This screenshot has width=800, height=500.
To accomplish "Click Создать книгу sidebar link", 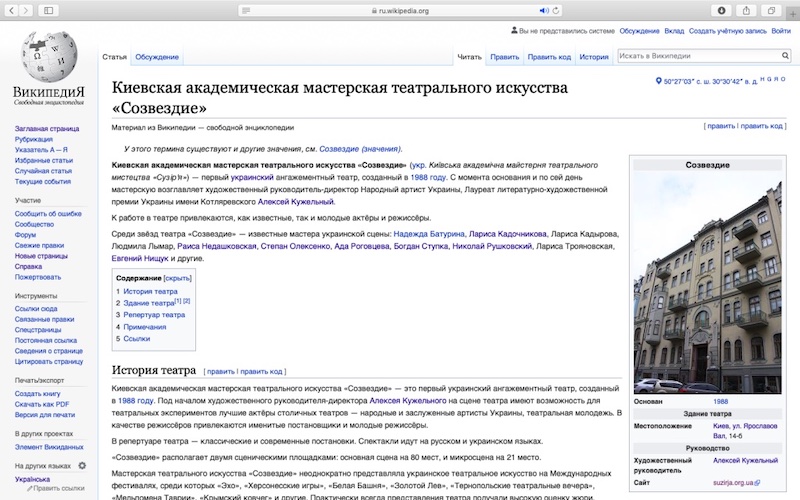I will [x=37, y=394].
